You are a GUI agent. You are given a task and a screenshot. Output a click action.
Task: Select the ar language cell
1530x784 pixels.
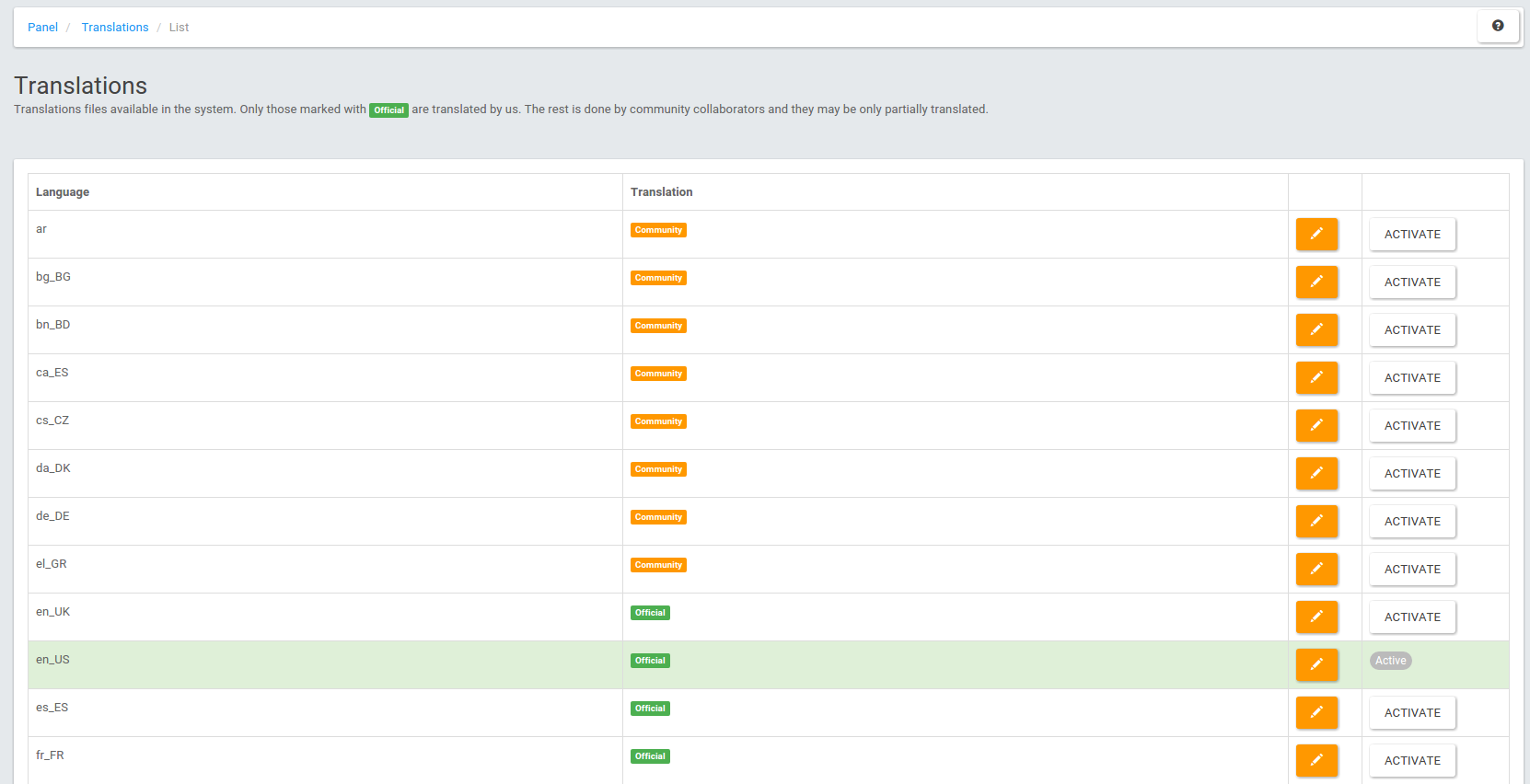click(x=325, y=234)
